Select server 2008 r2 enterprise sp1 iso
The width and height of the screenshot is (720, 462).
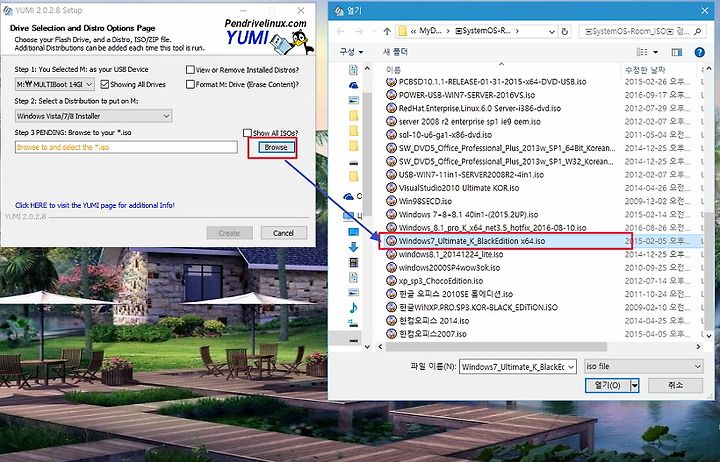pos(469,122)
